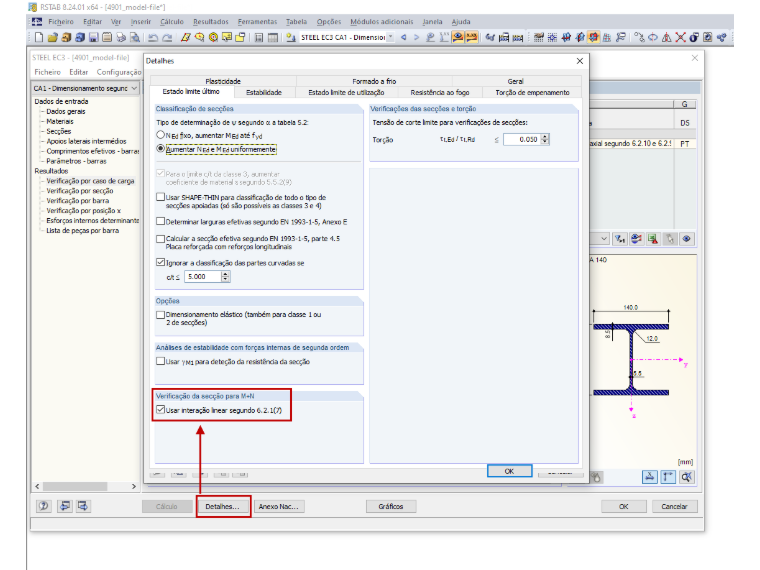
Task: Open the 'Torção de empenamento' tab
Action: point(532,92)
